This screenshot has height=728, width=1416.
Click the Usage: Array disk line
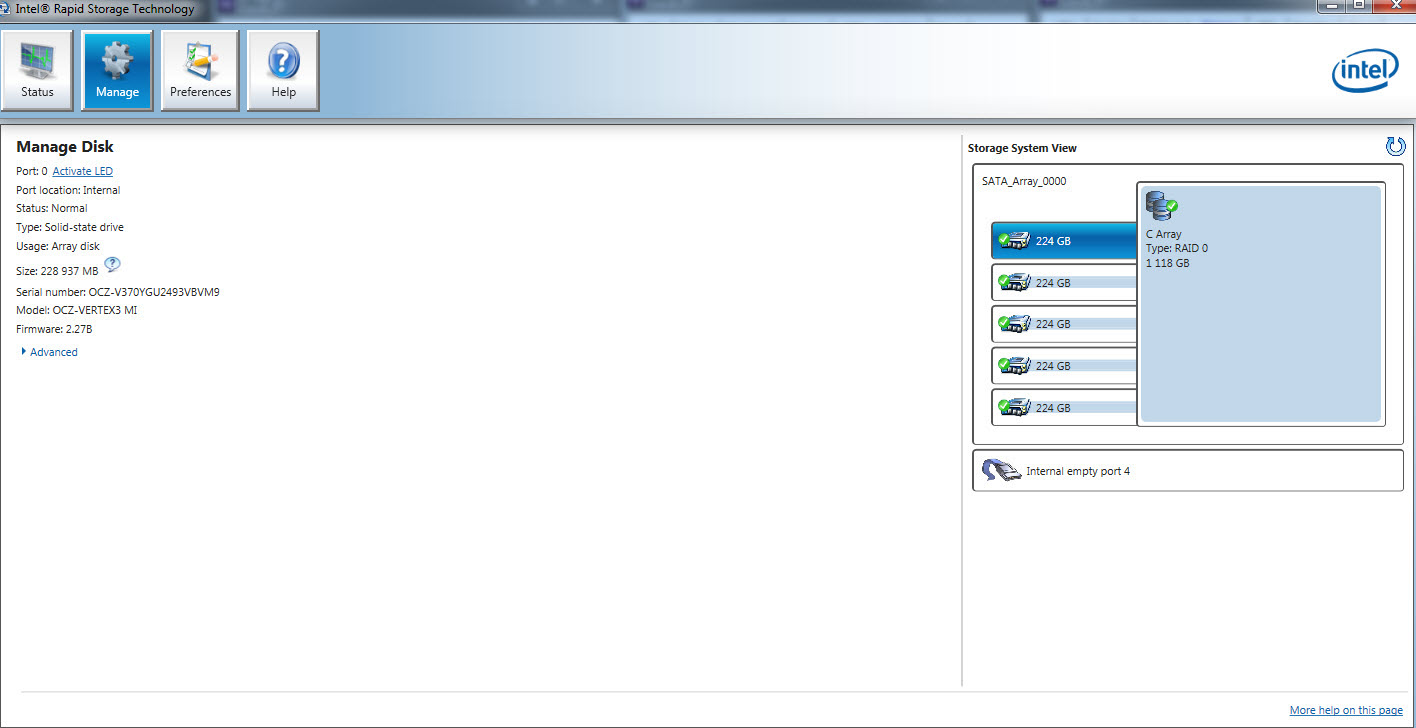[x=58, y=246]
